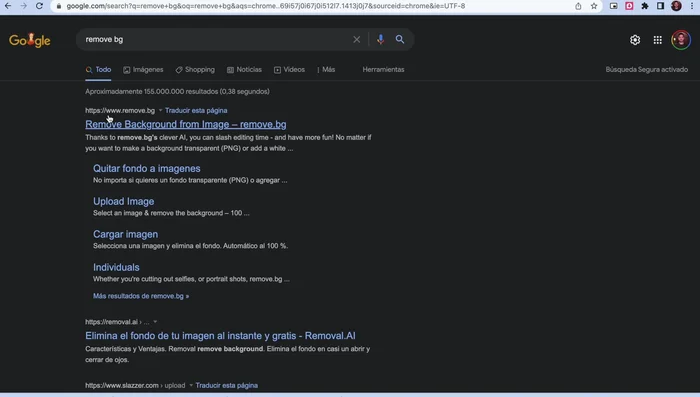The height and width of the screenshot is (397, 700).
Task: Click Más resultados de remove.bg
Action: click(141, 296)
